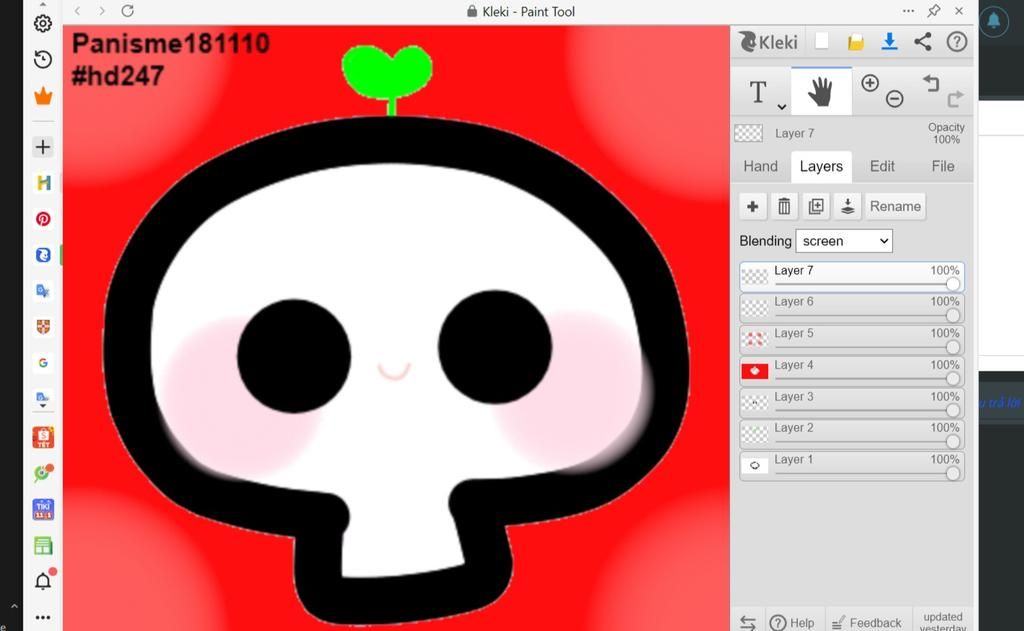The height and width of the screenshot is (631, 1024).
Task: Click Layer 7 opacity slider handle
Action: tap(953, 284)
